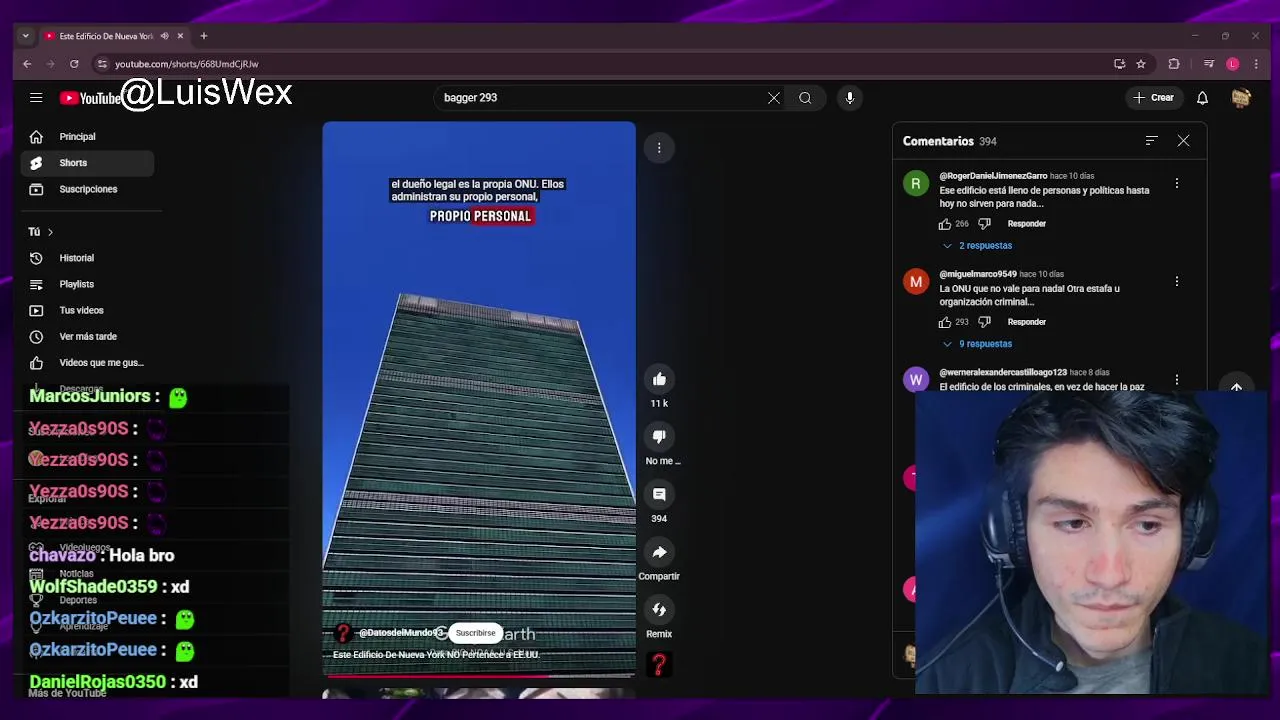Open options for miguelmarco9549's comment
The height and width of the screenshot is (720, 1280).
[1177, 282]
